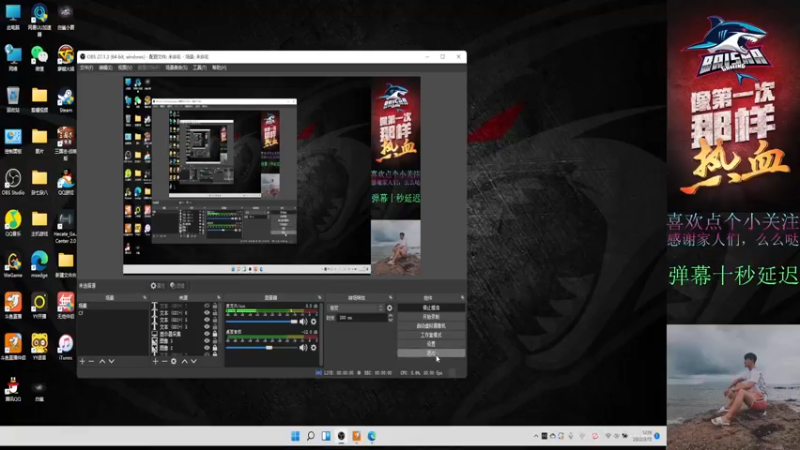Toggle visibility eye of 显示器采集 source

(x=207, y=334)
